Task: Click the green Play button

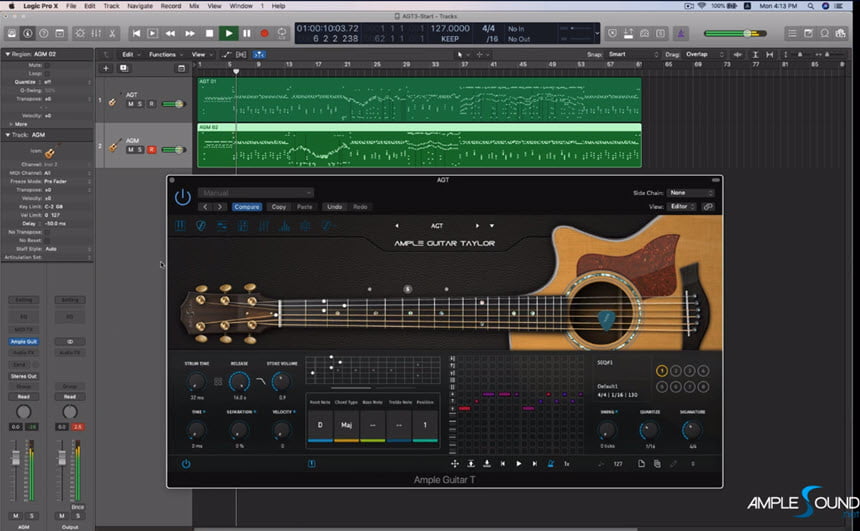Action: click(229, 33)
